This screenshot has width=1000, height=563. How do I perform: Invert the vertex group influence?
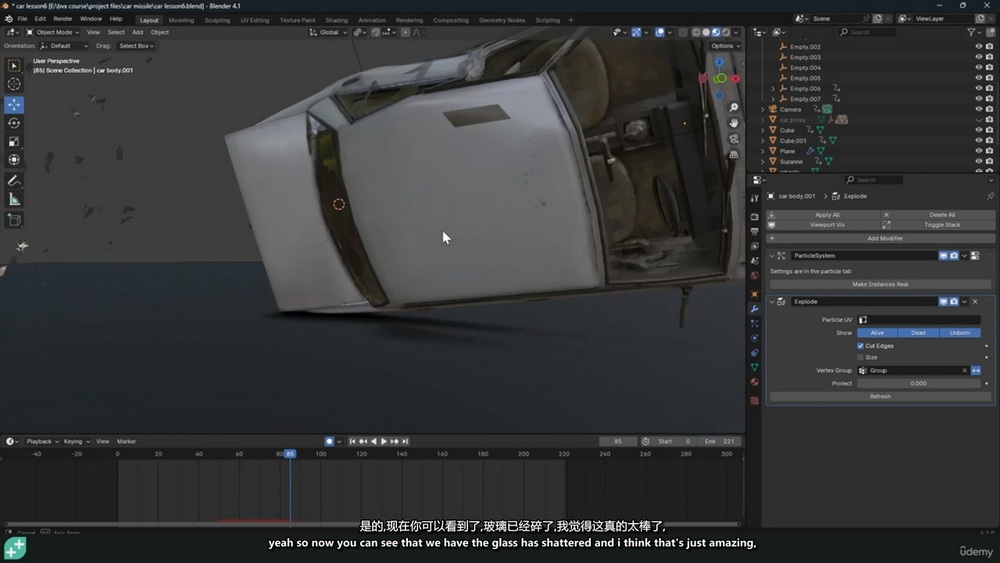pyautogui.click(x=976, y=370)
